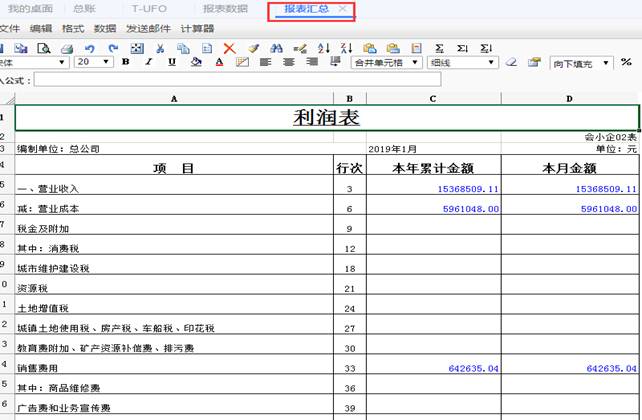Open the 计算器 menu item
Image resolution: width=642 pixels, height=420 pixels.
pos(197,28)
